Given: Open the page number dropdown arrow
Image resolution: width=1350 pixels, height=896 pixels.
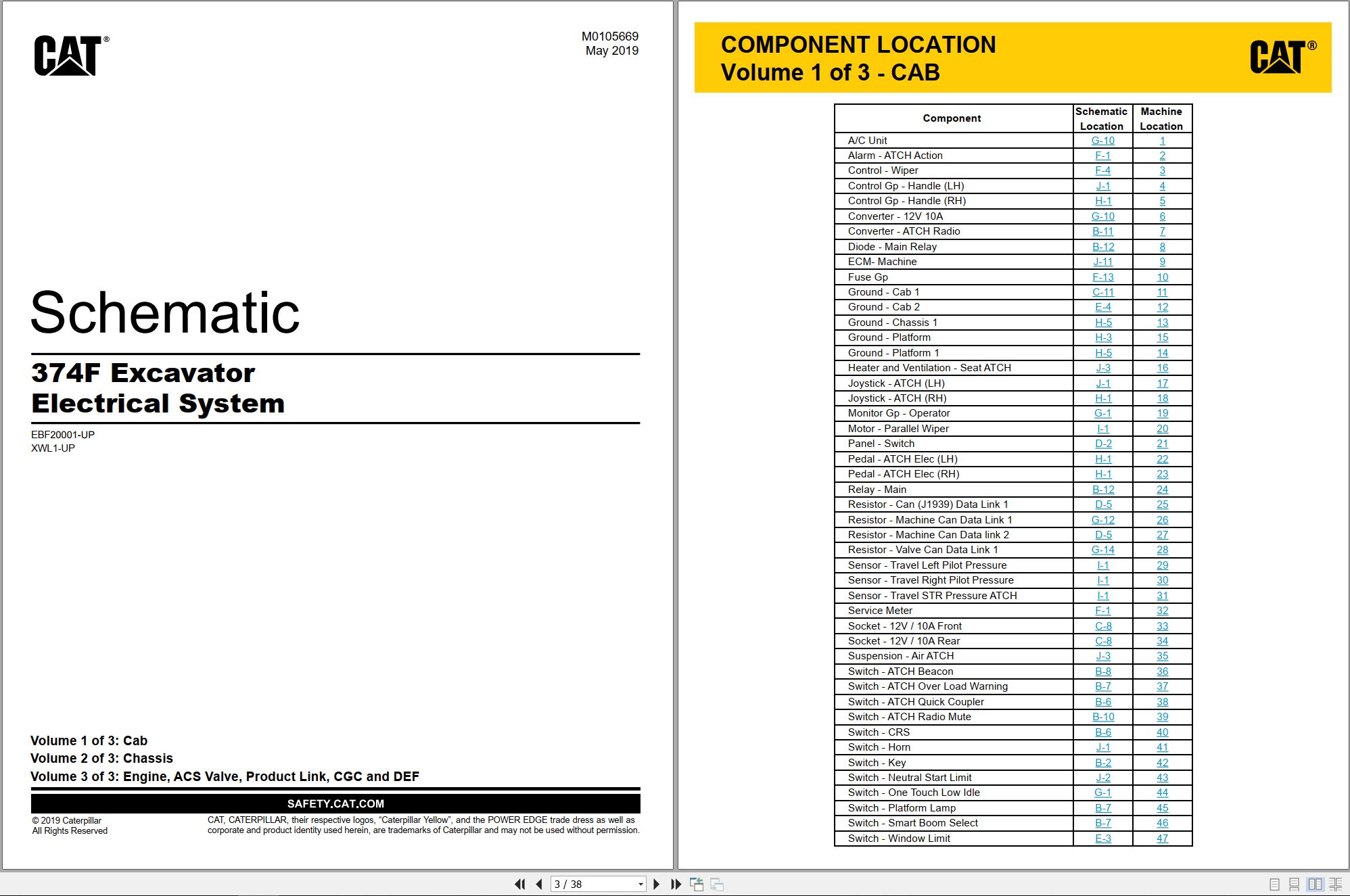Looking at the screenshot, I should point(641,885).
